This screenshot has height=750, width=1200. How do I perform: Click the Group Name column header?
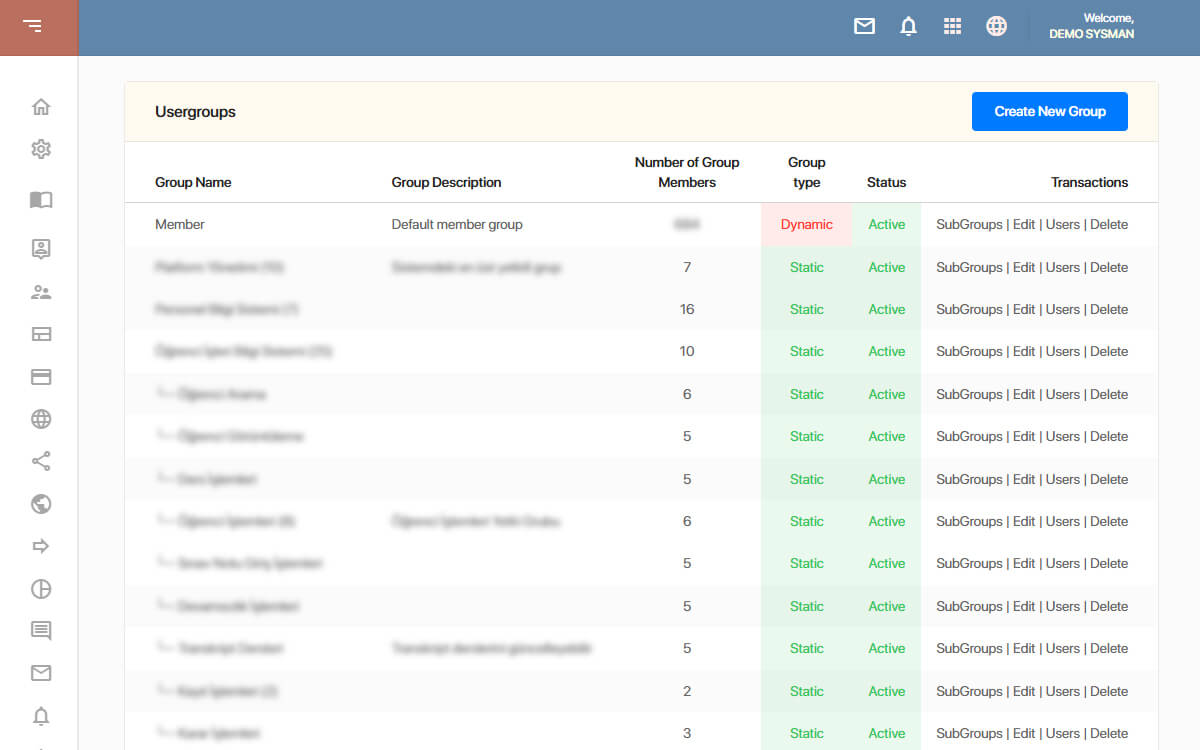coord(193,182)
